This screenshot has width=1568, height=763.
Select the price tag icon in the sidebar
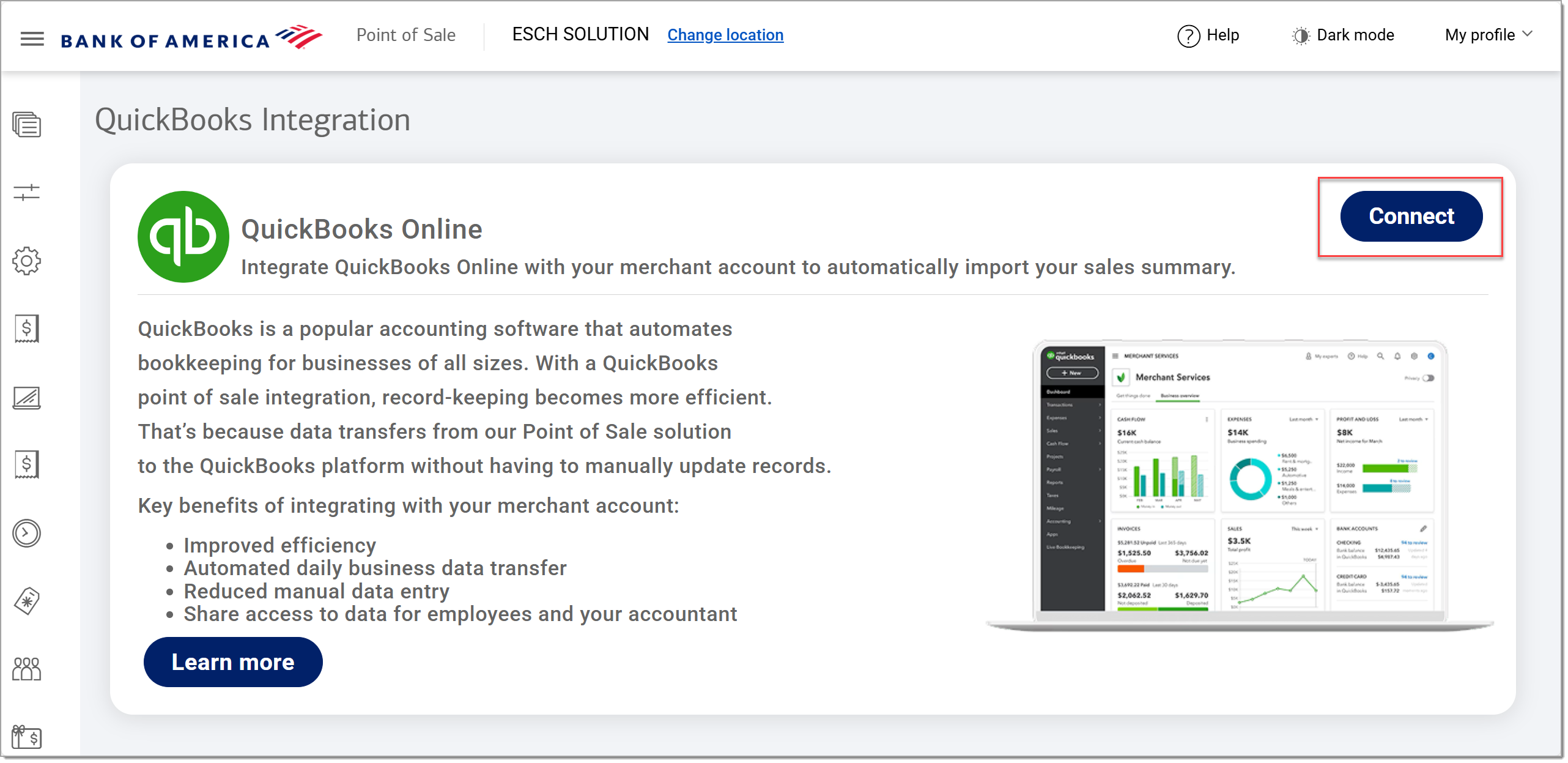(26, 601)
